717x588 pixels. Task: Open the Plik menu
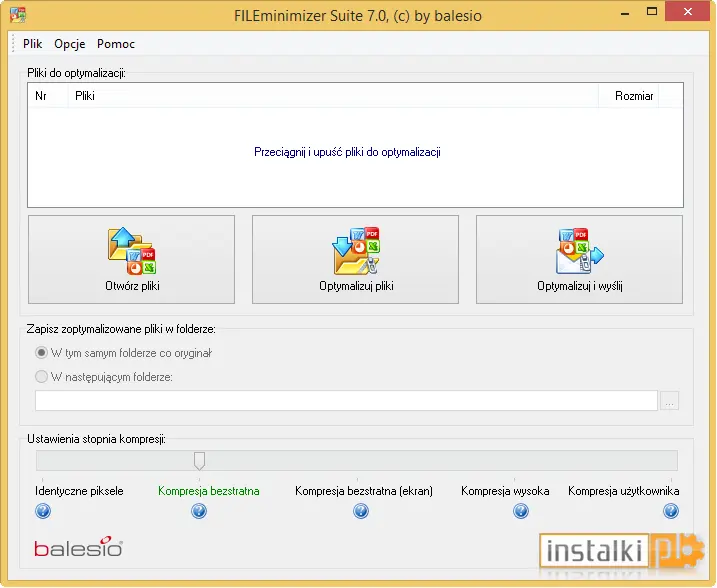click(x=32, y=44)
